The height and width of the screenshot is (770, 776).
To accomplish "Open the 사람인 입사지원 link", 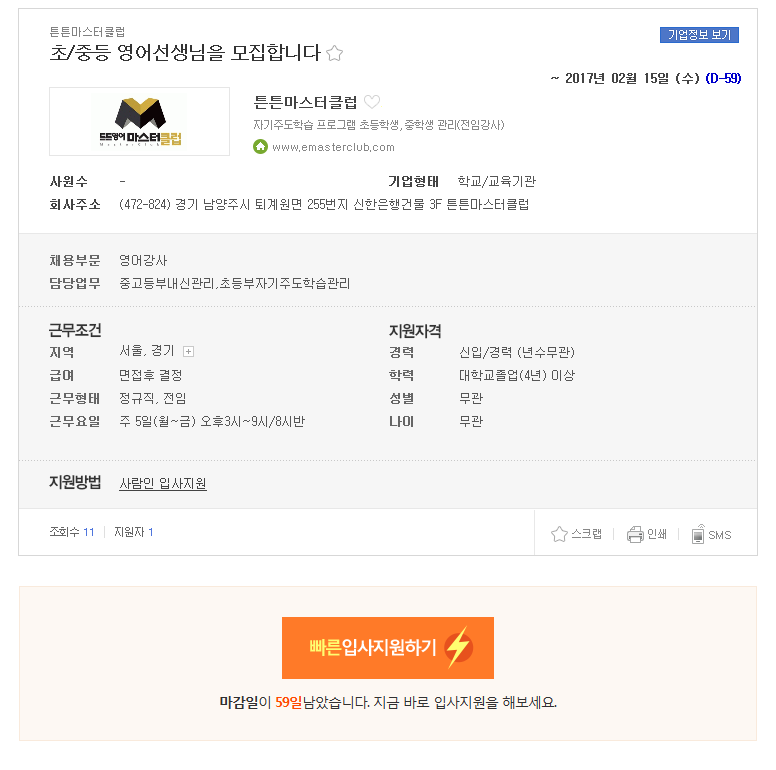I will (x=163, y=483).
